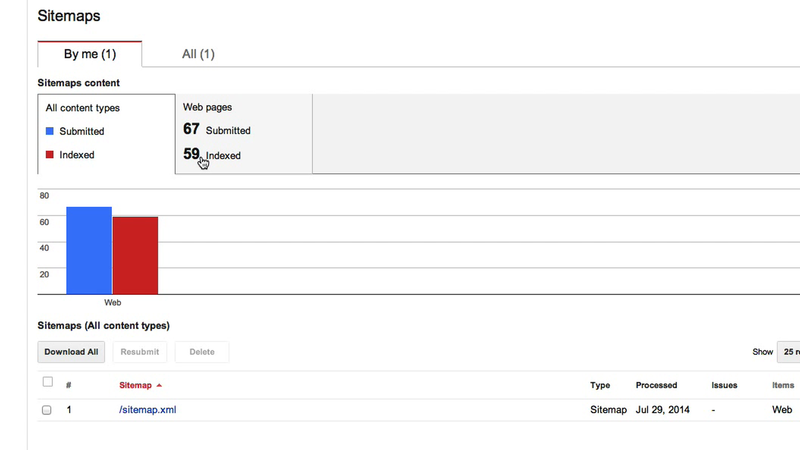Click the blue Submitted bar in chart
This screenshot has width=800, height=450.
point(89,251)
